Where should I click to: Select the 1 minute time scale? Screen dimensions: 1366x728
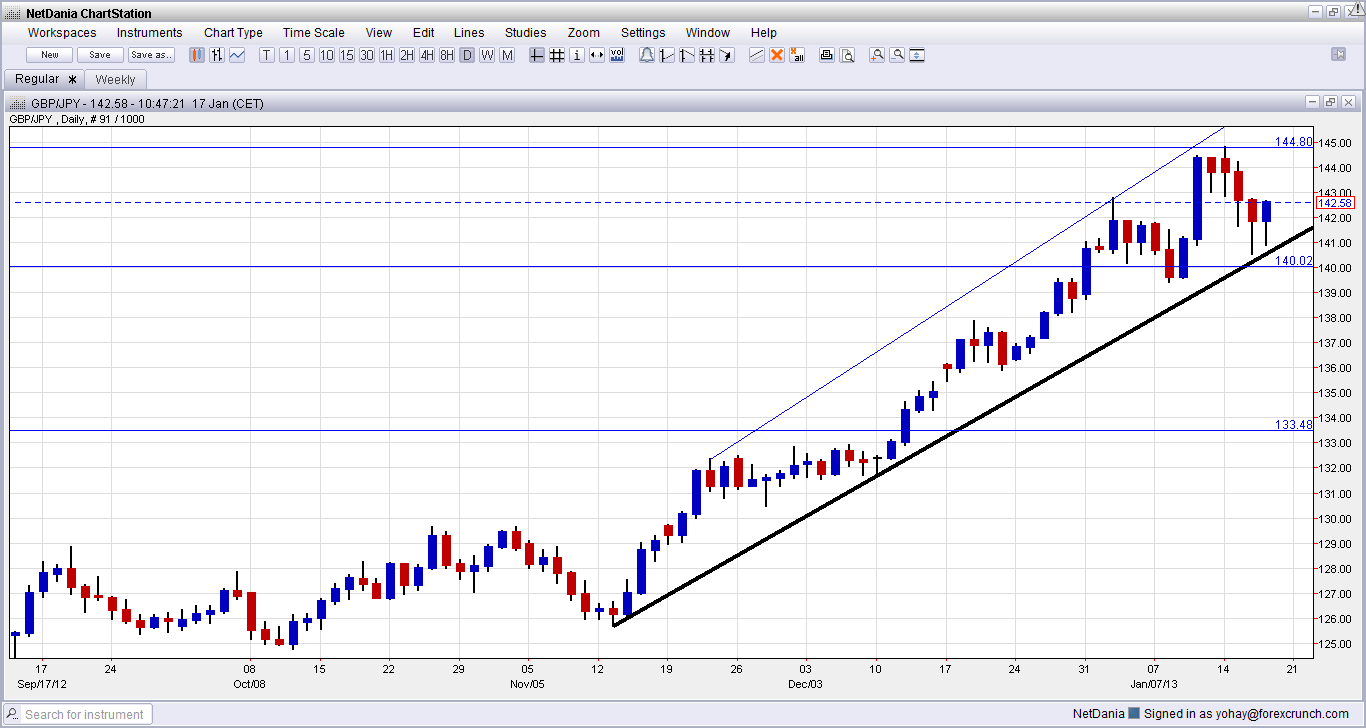[x=287, y=55]
